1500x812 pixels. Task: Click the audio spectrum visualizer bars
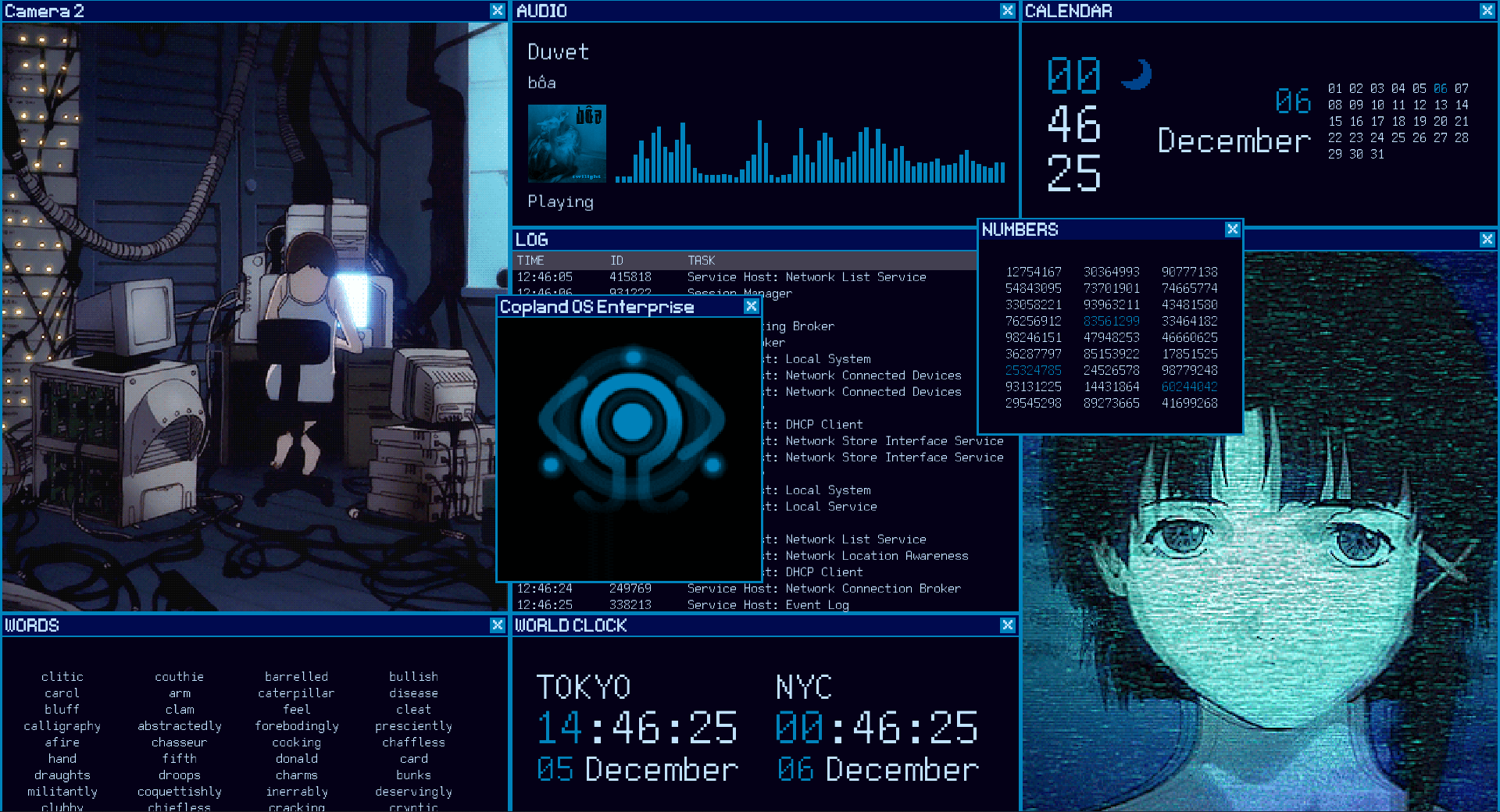click(x=810, y=151)
